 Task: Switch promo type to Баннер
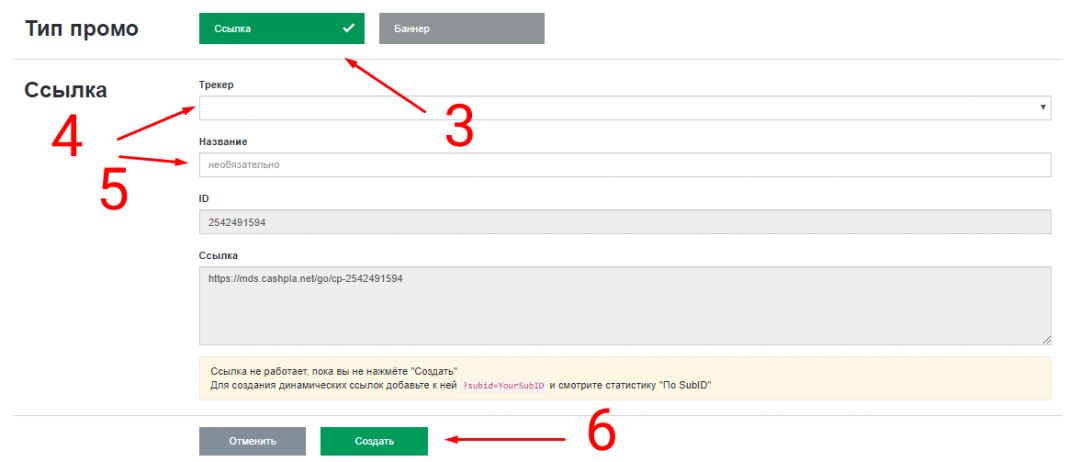461,29
